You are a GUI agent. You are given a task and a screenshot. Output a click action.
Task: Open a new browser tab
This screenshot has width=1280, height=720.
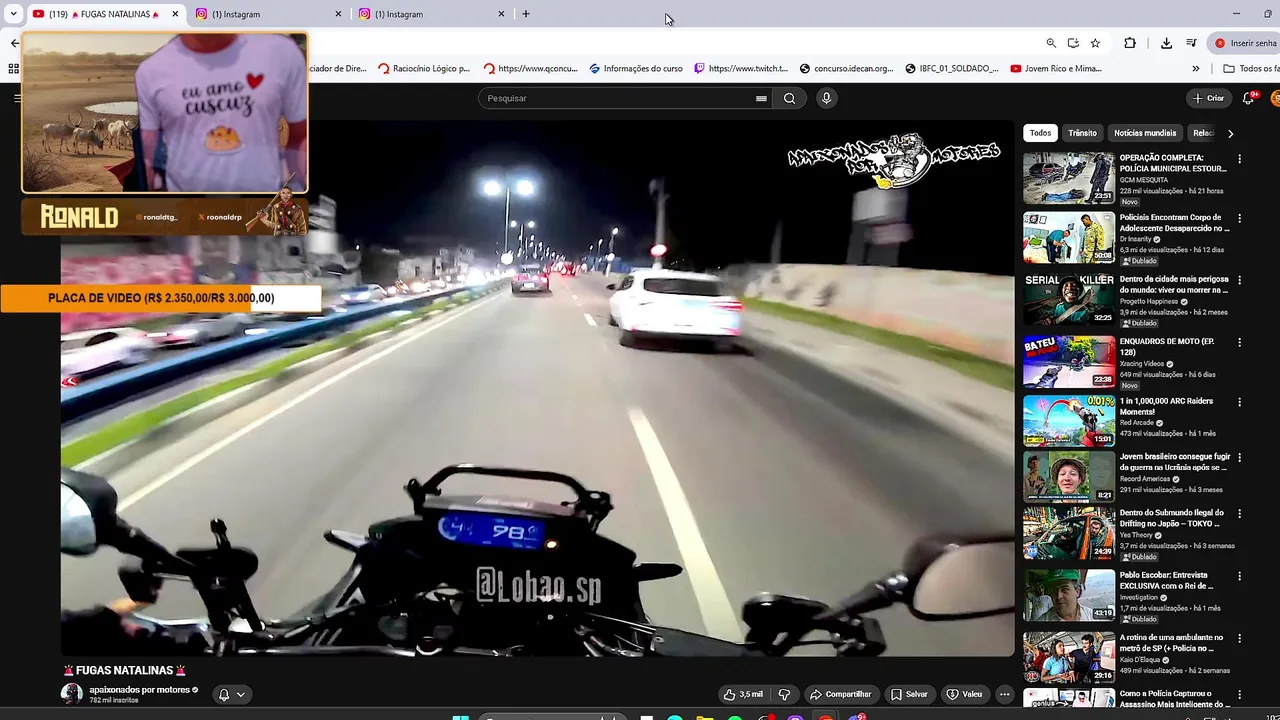point(526,14)
